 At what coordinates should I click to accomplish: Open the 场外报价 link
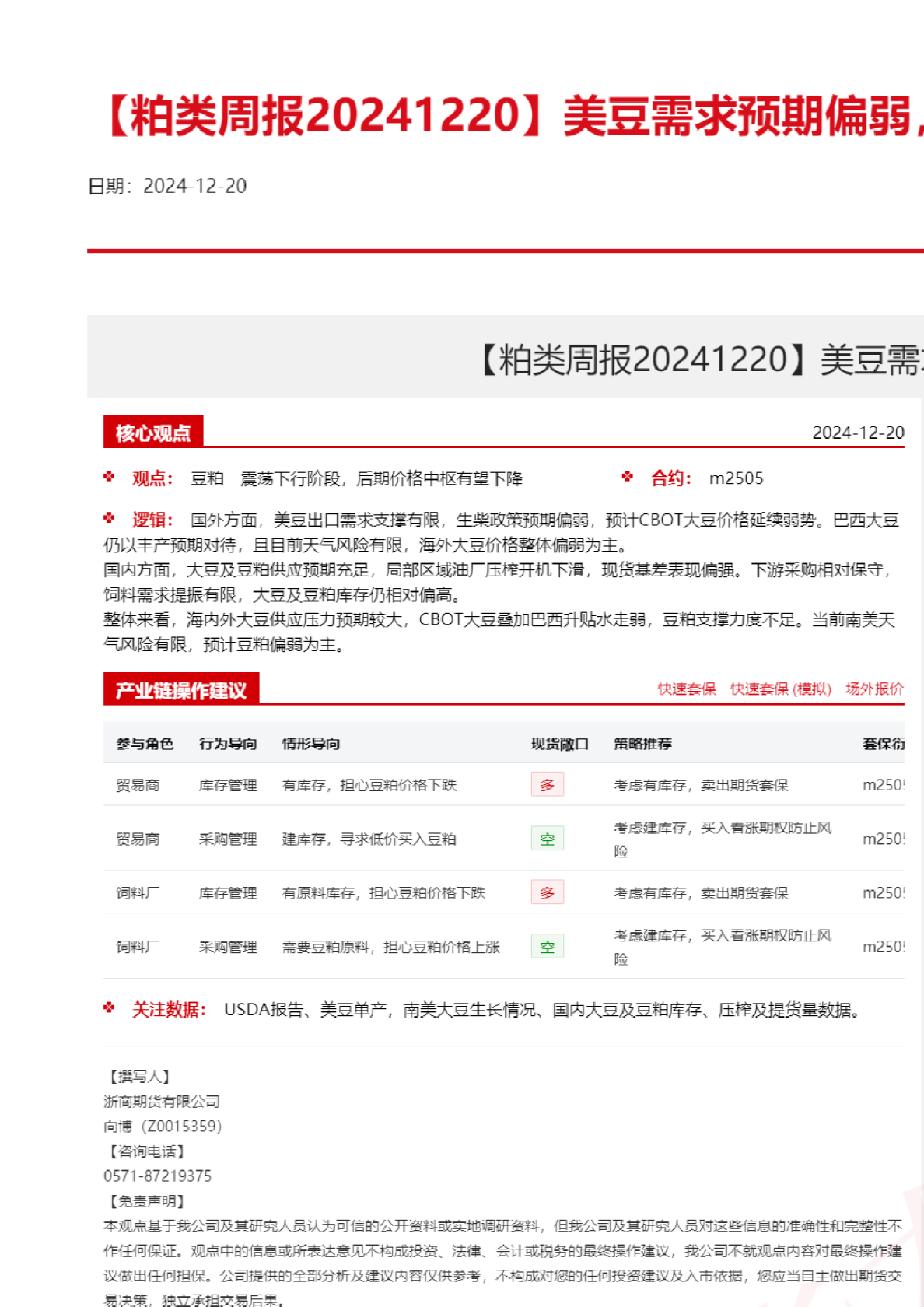coord(874,689)
